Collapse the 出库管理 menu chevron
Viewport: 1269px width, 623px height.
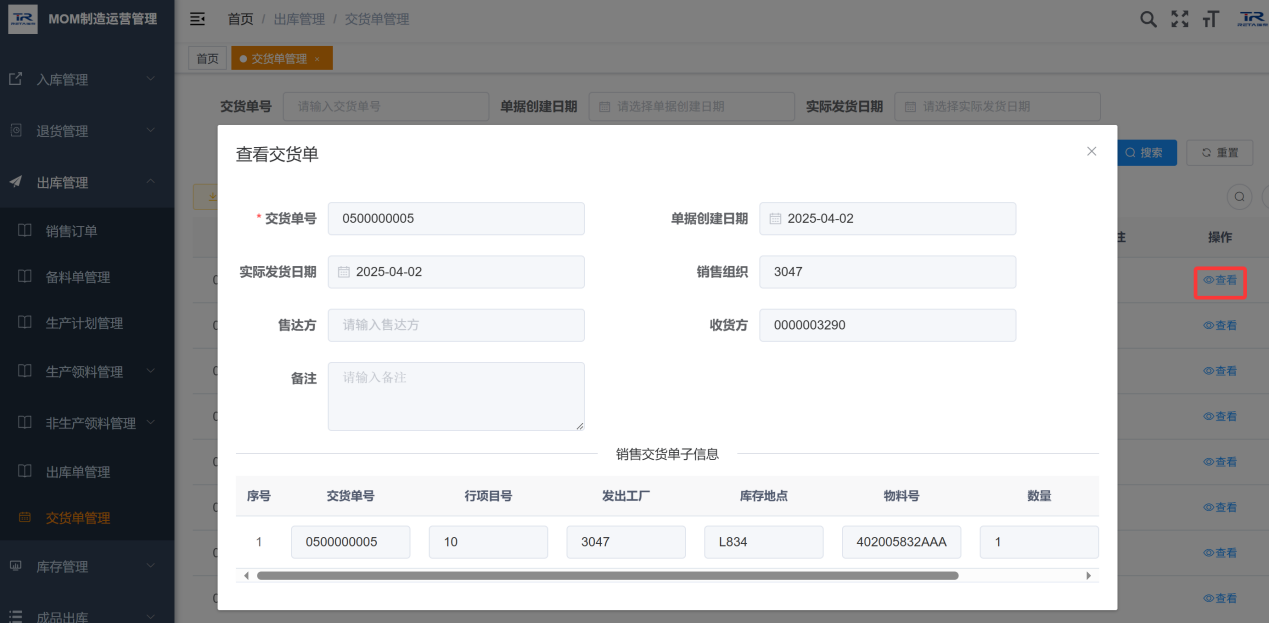[150, 182]
